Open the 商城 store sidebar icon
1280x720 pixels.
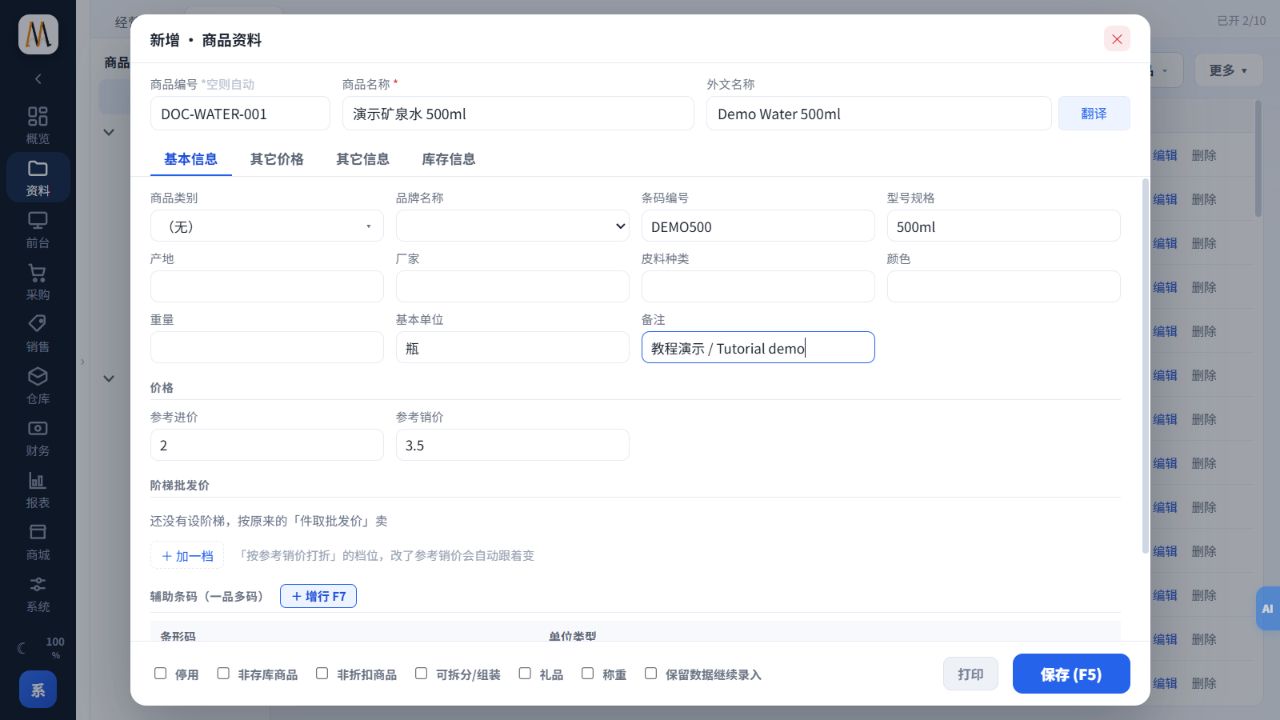[37, 541]
